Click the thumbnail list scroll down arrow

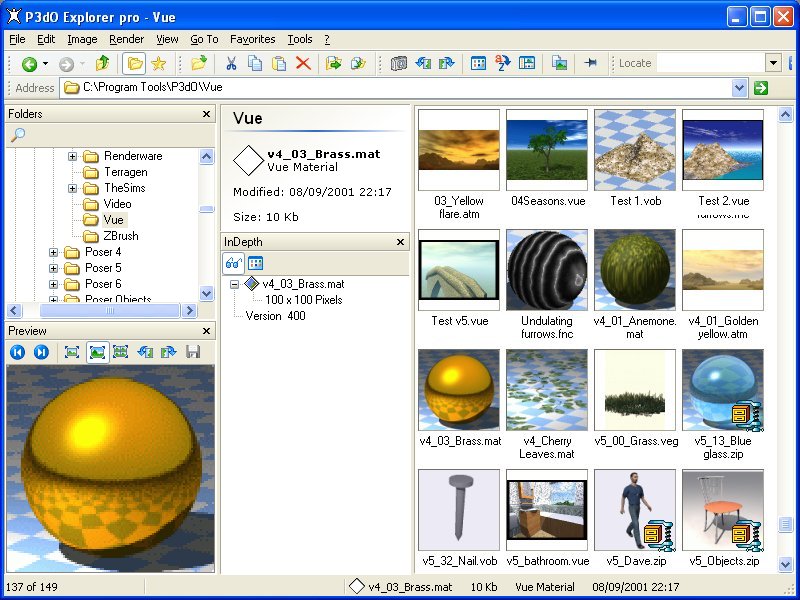pyautogui.click(x=785, y=564)
